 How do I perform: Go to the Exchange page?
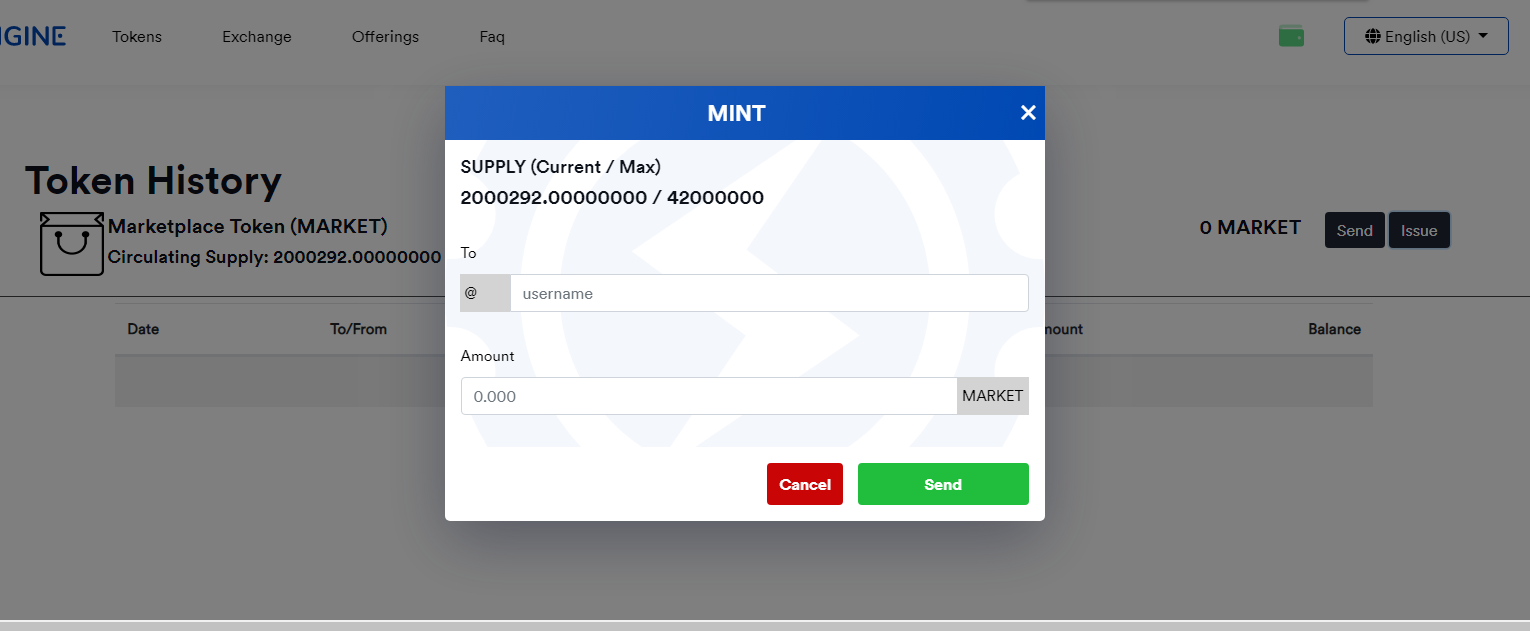257,37
